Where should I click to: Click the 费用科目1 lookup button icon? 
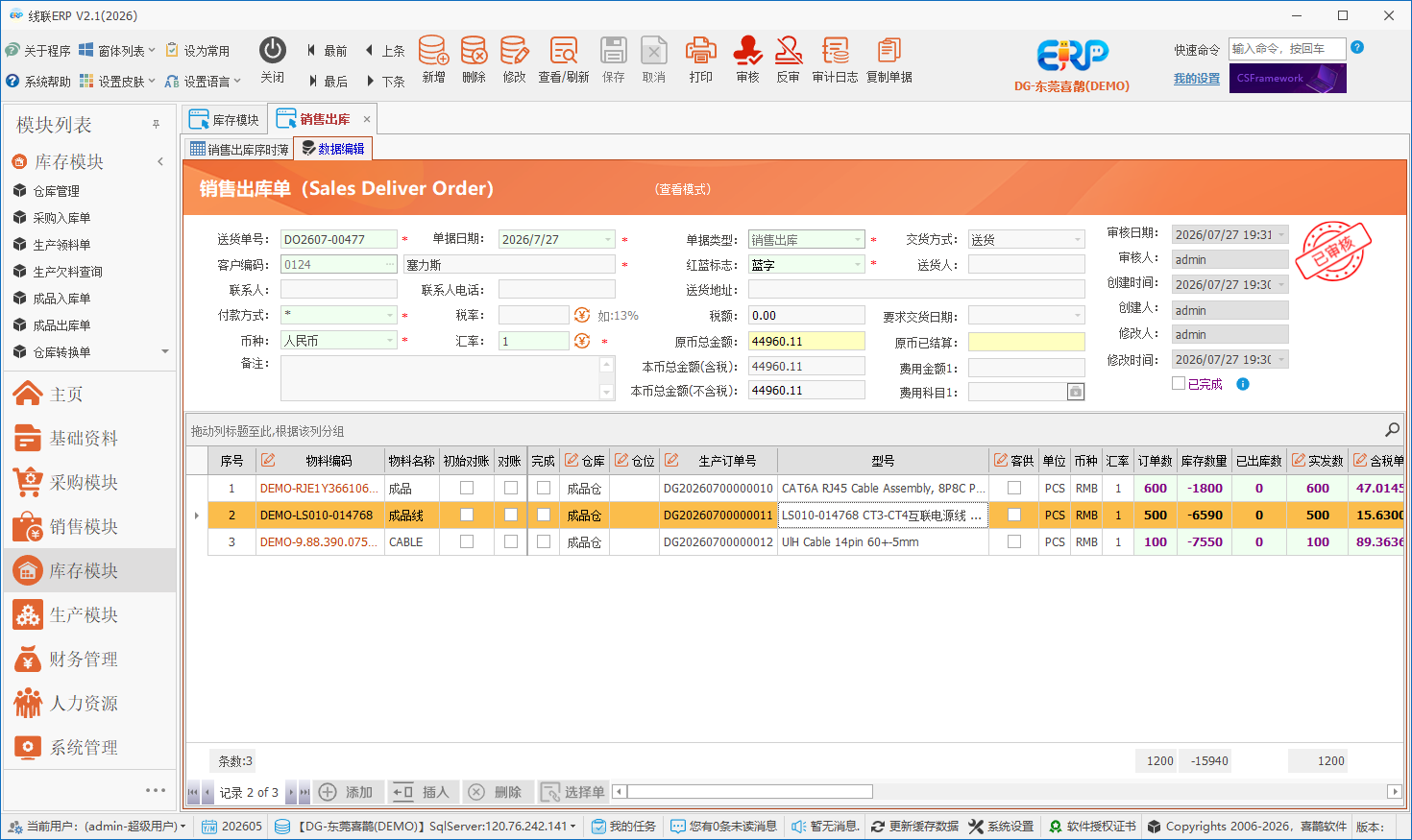1076,392
